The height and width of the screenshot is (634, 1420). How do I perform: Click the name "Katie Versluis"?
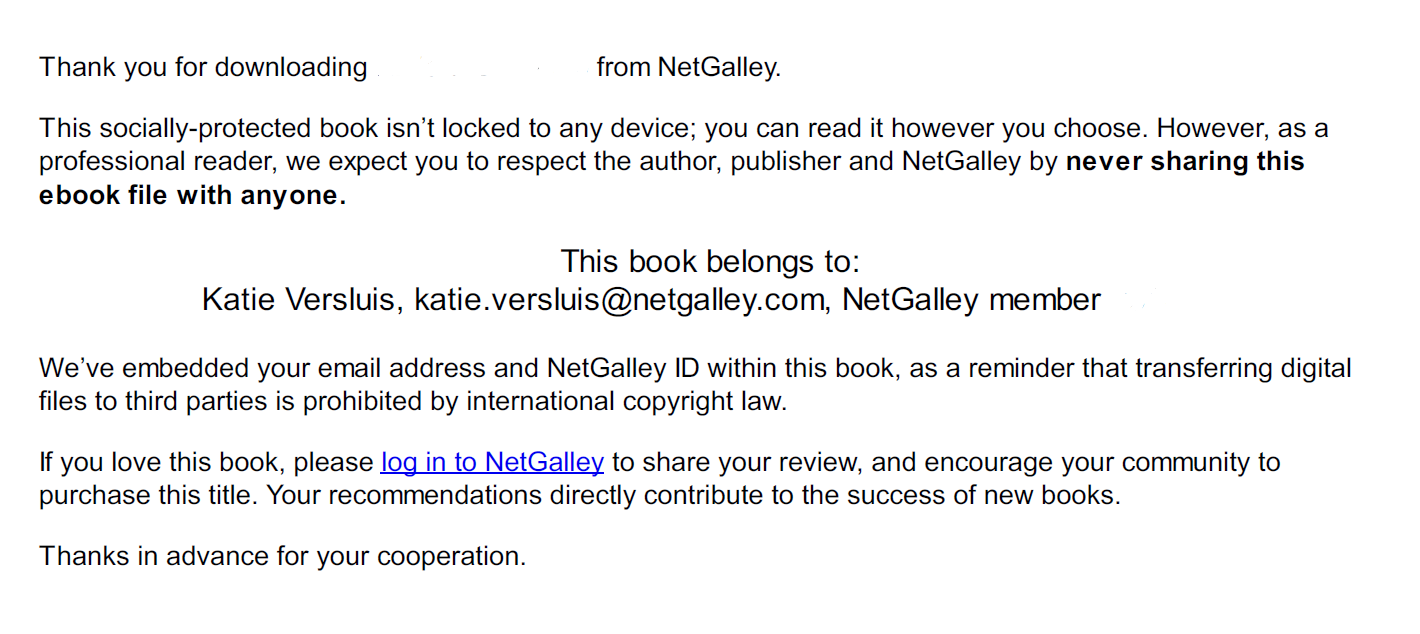pyautogui.click(x=300, y=299)
